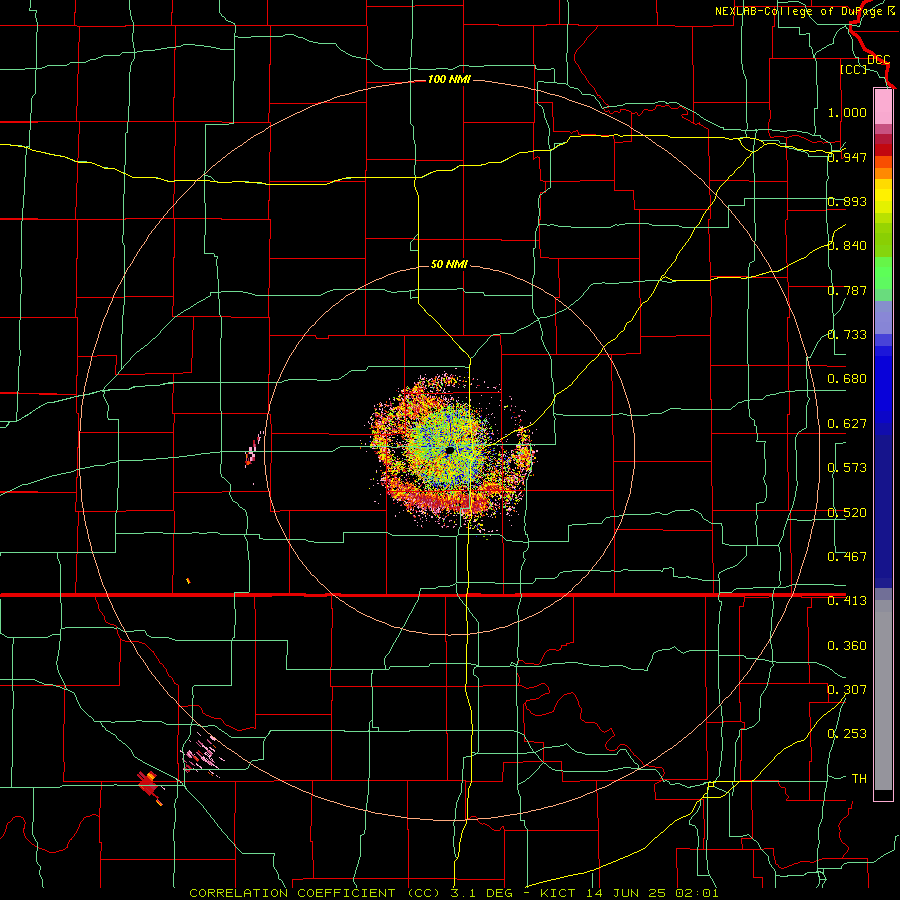This screenshot has width=900, height=900.
Task: Click the 1.000 value on the color scale
Action: pos(847,112)
